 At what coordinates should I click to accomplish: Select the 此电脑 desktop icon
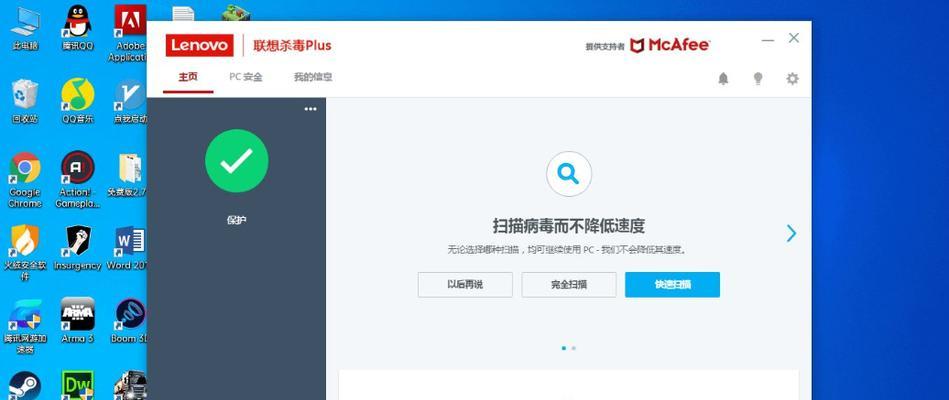[x=25, y=28]
